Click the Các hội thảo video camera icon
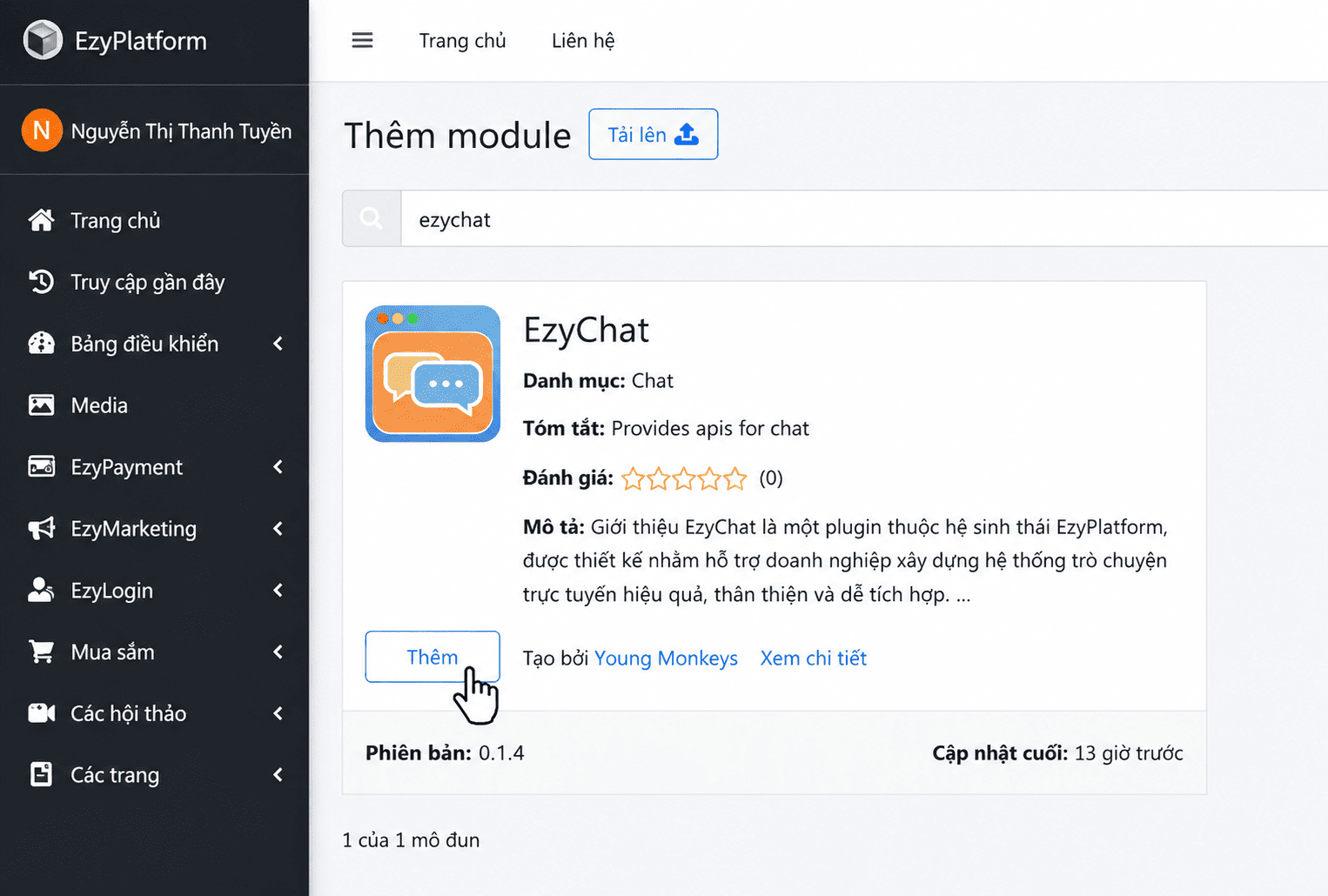1328x896 pixels. tap(41, 713)
